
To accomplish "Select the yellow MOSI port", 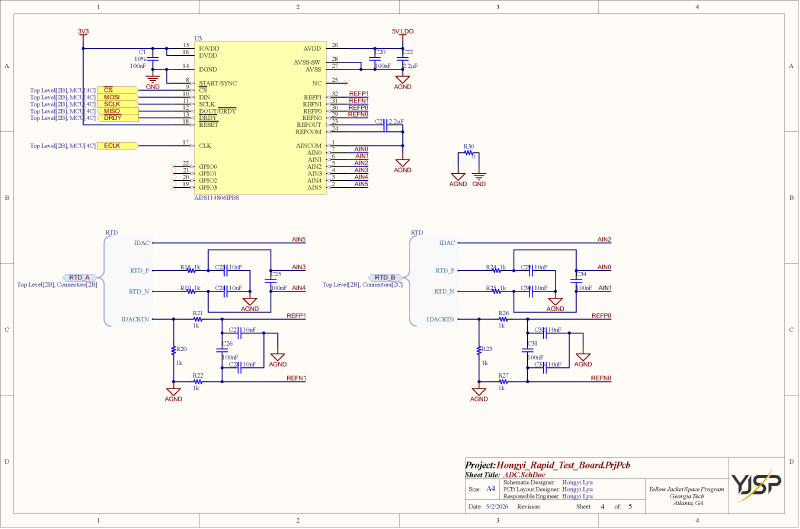I will pyautogui.click(x=117, y=97).
